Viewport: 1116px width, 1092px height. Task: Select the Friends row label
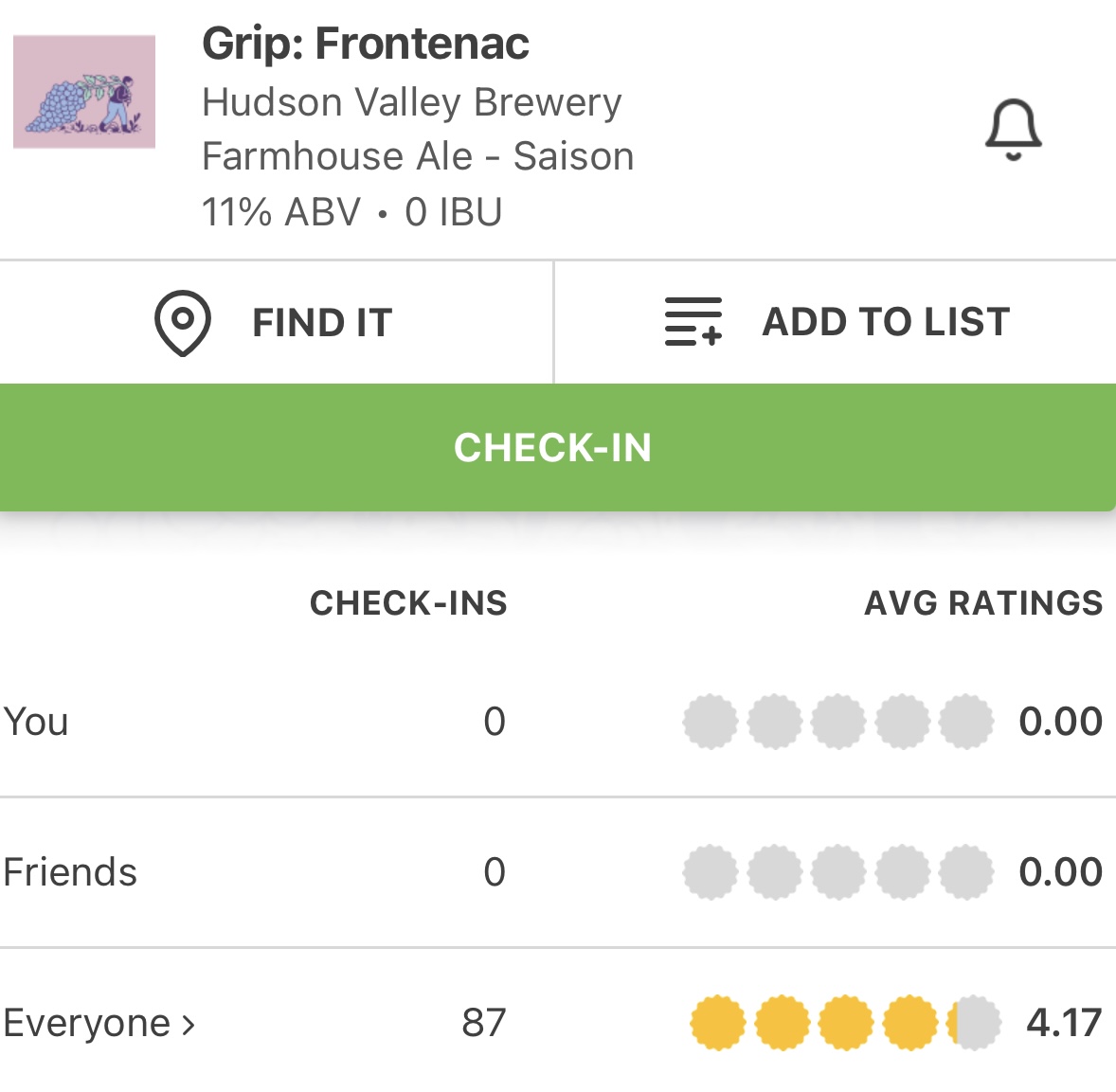click(x=70, y=872)
